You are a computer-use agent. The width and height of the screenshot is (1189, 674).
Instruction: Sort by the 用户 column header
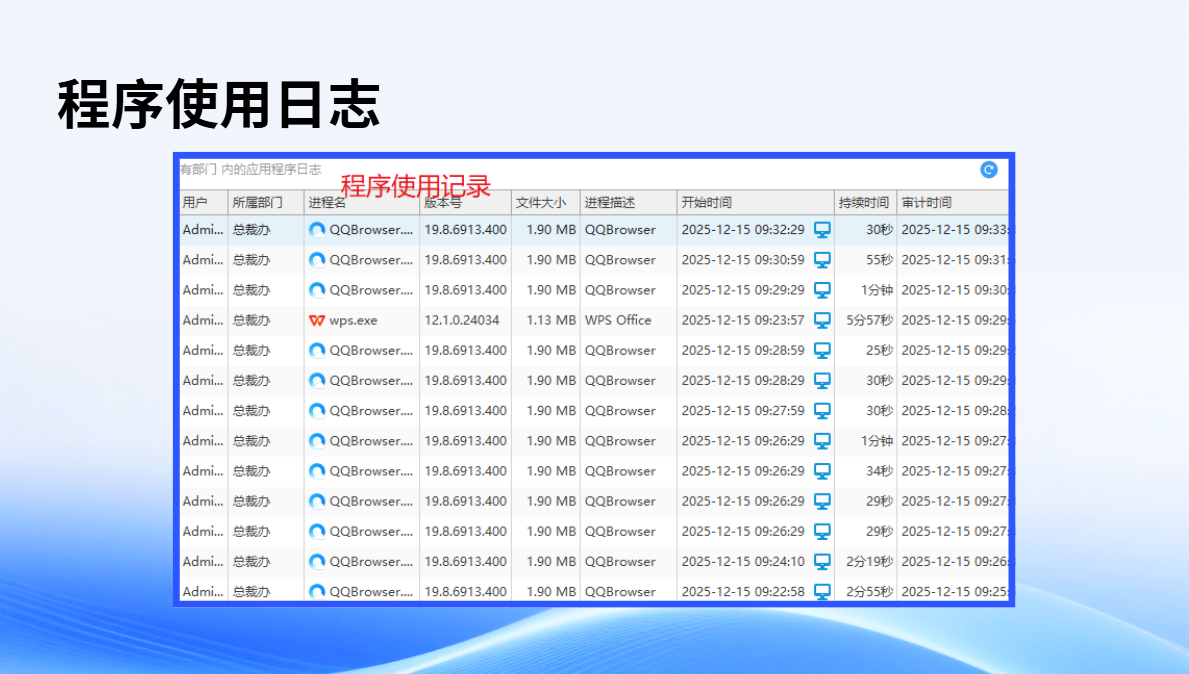click(195, 203)
